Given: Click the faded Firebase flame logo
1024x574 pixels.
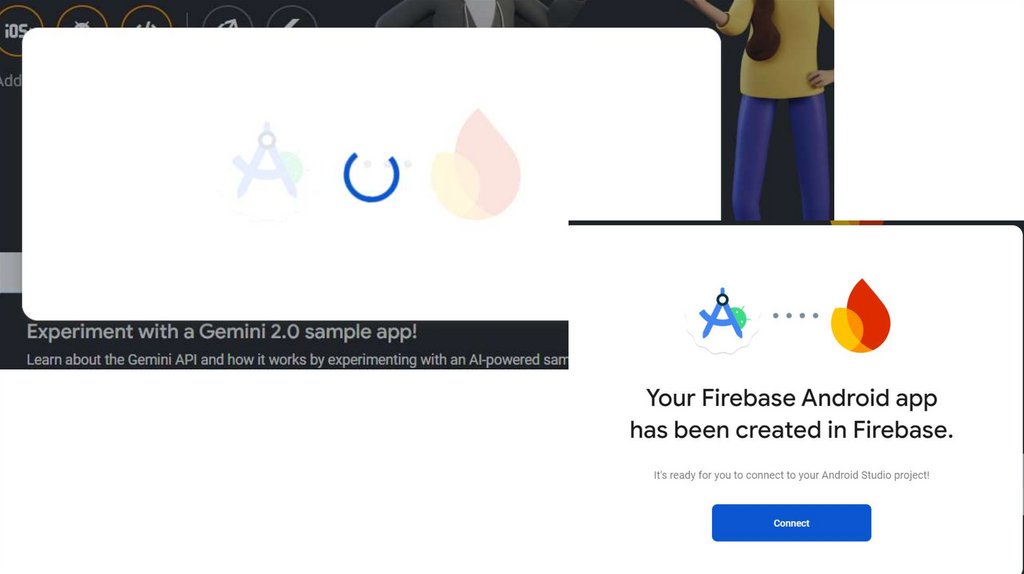Looking at the screenshot, I should [476, 165].
